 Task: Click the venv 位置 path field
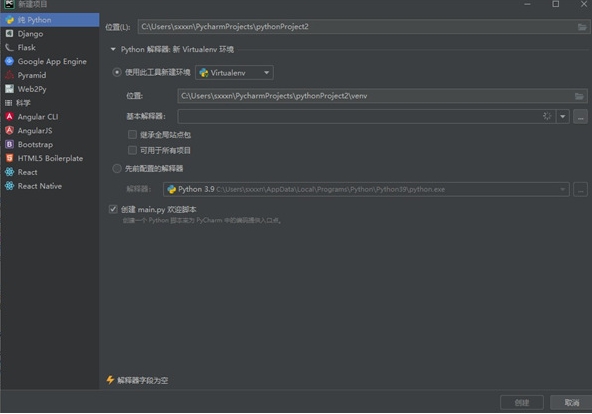coord(382,96)
